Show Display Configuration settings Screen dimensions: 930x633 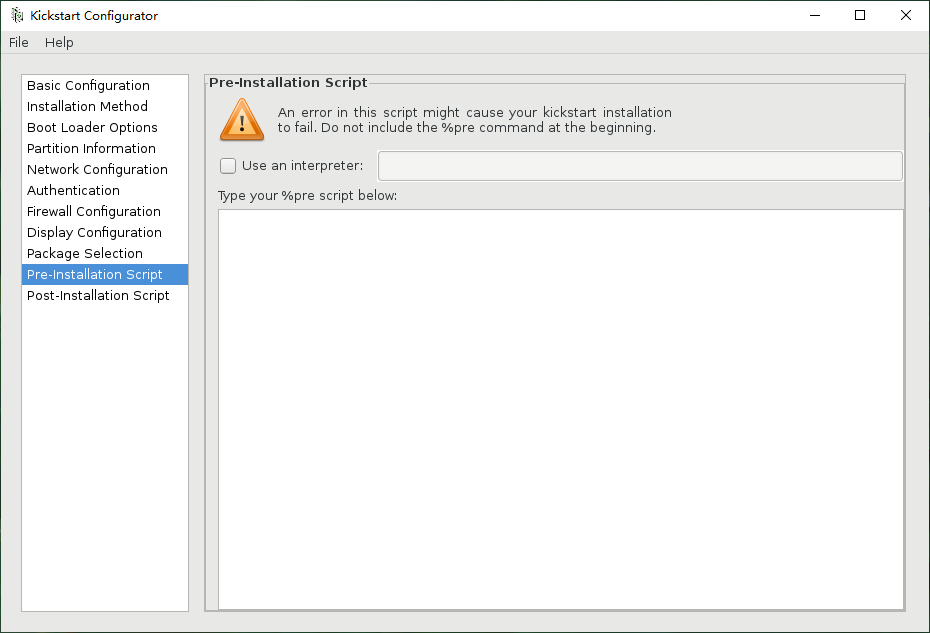click(105, 233)
